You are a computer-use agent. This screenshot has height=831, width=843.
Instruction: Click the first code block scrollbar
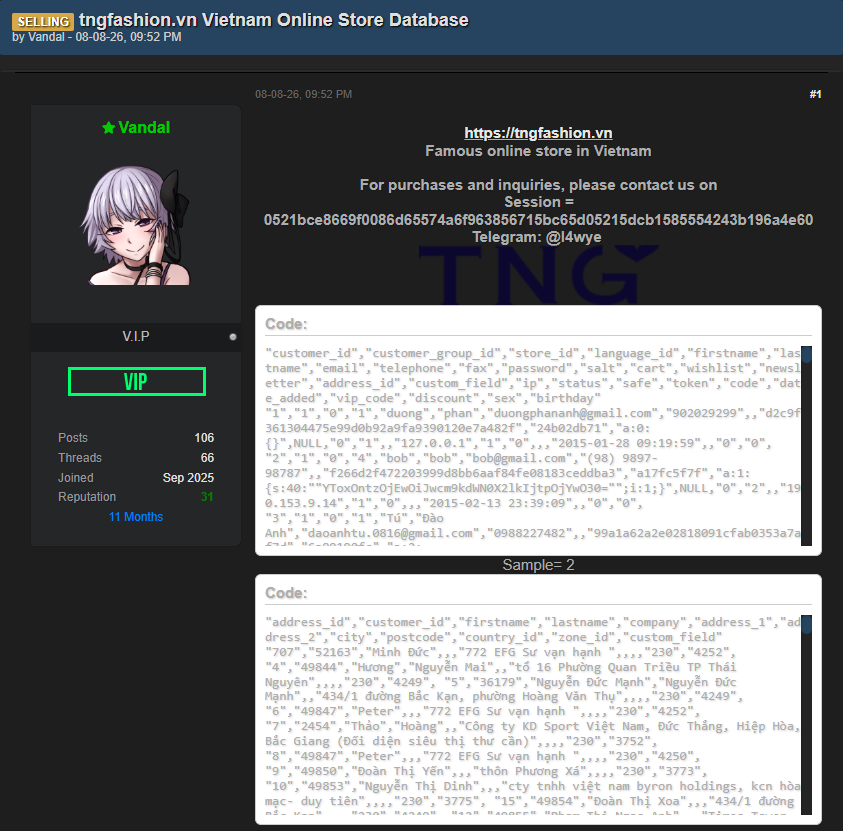tap(806, 446)
